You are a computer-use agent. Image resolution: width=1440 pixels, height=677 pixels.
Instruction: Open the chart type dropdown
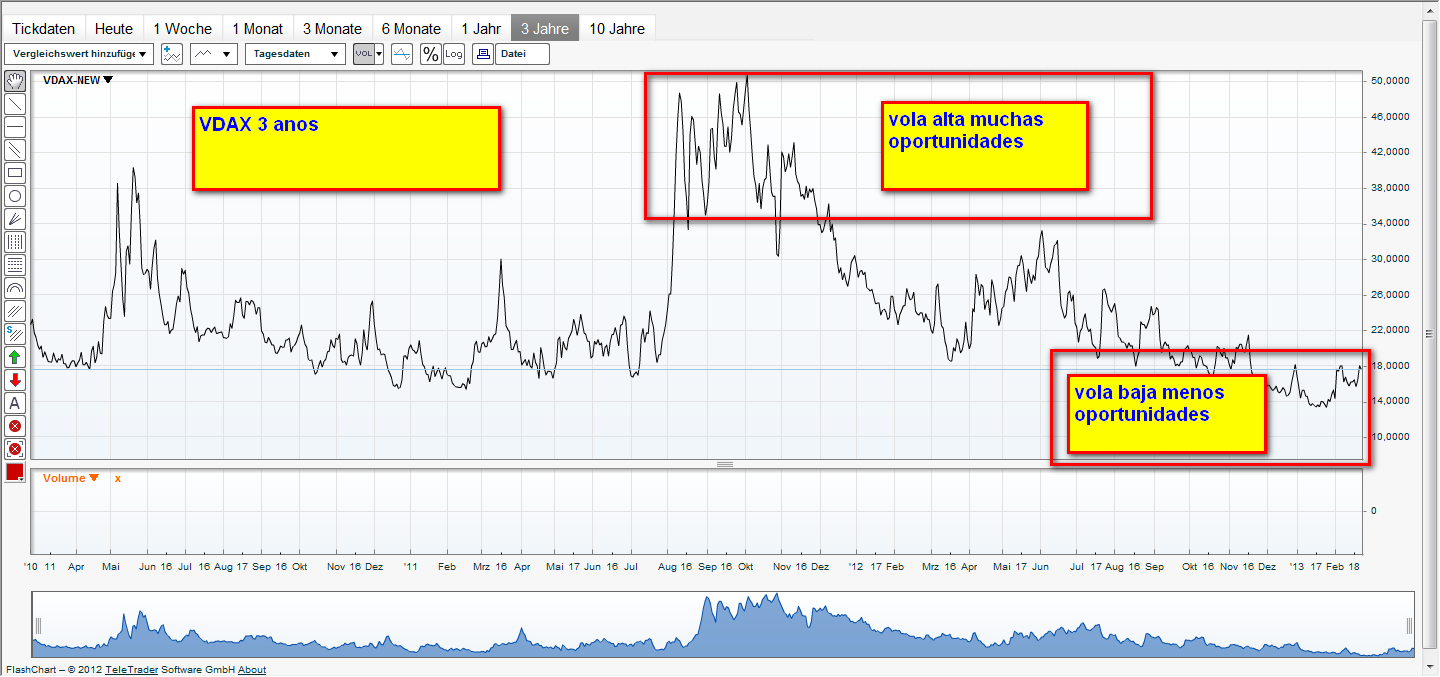click(213, 54)
